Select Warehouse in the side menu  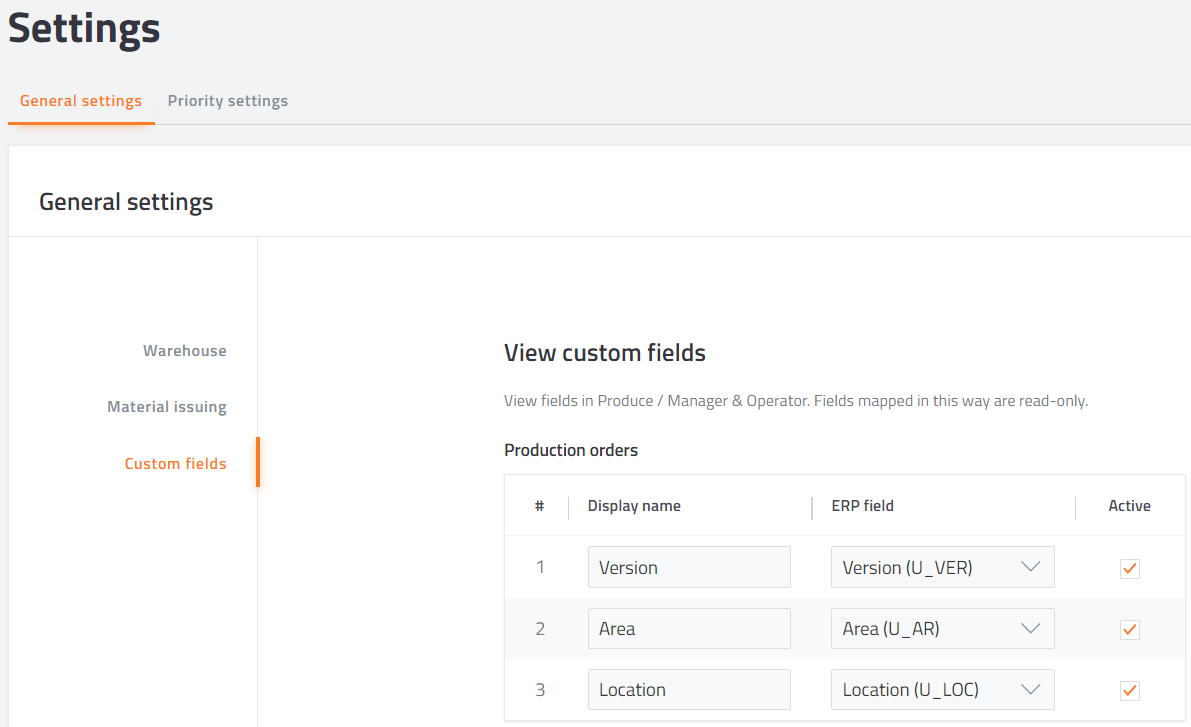coord(185,350)
